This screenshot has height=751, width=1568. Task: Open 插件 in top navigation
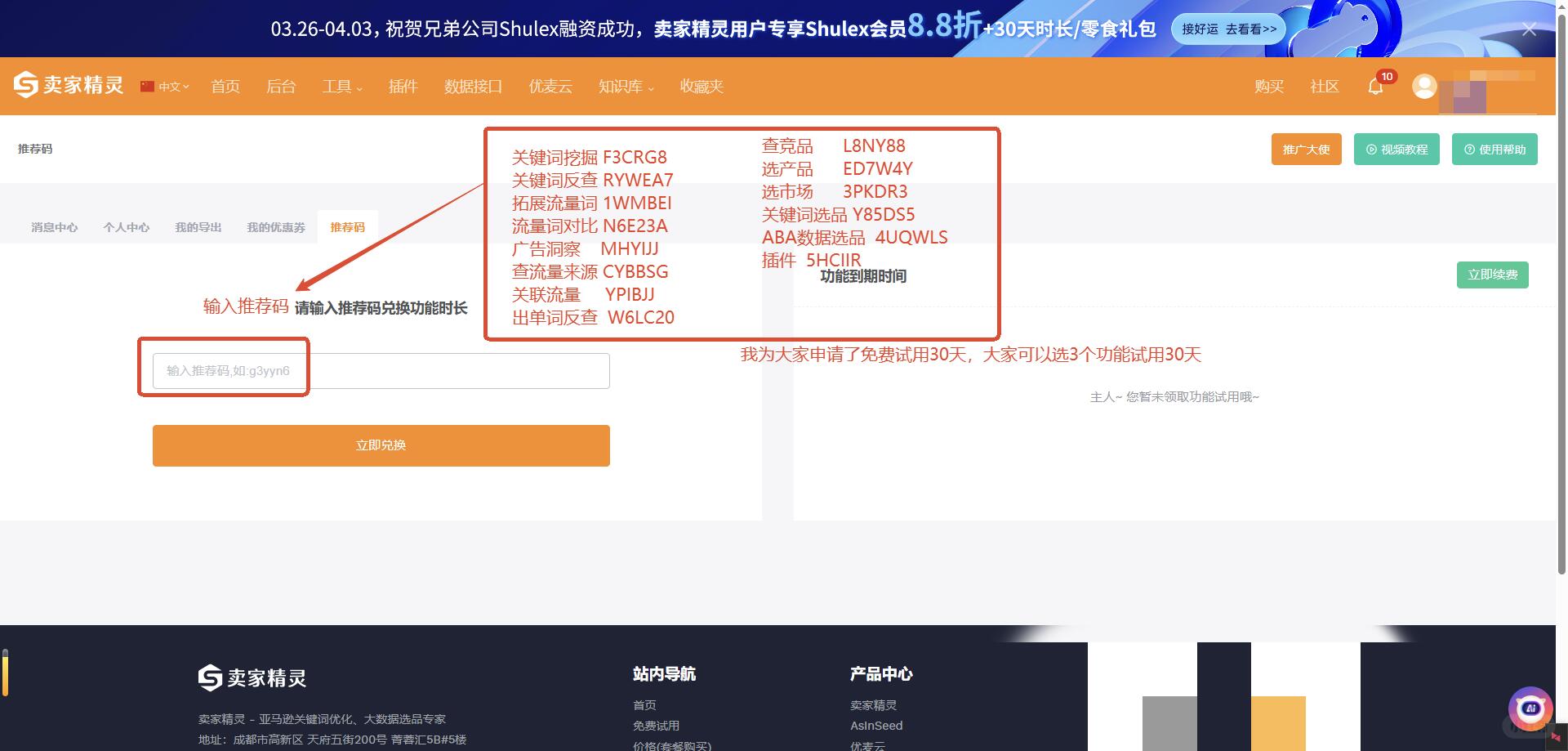[403, 87]
